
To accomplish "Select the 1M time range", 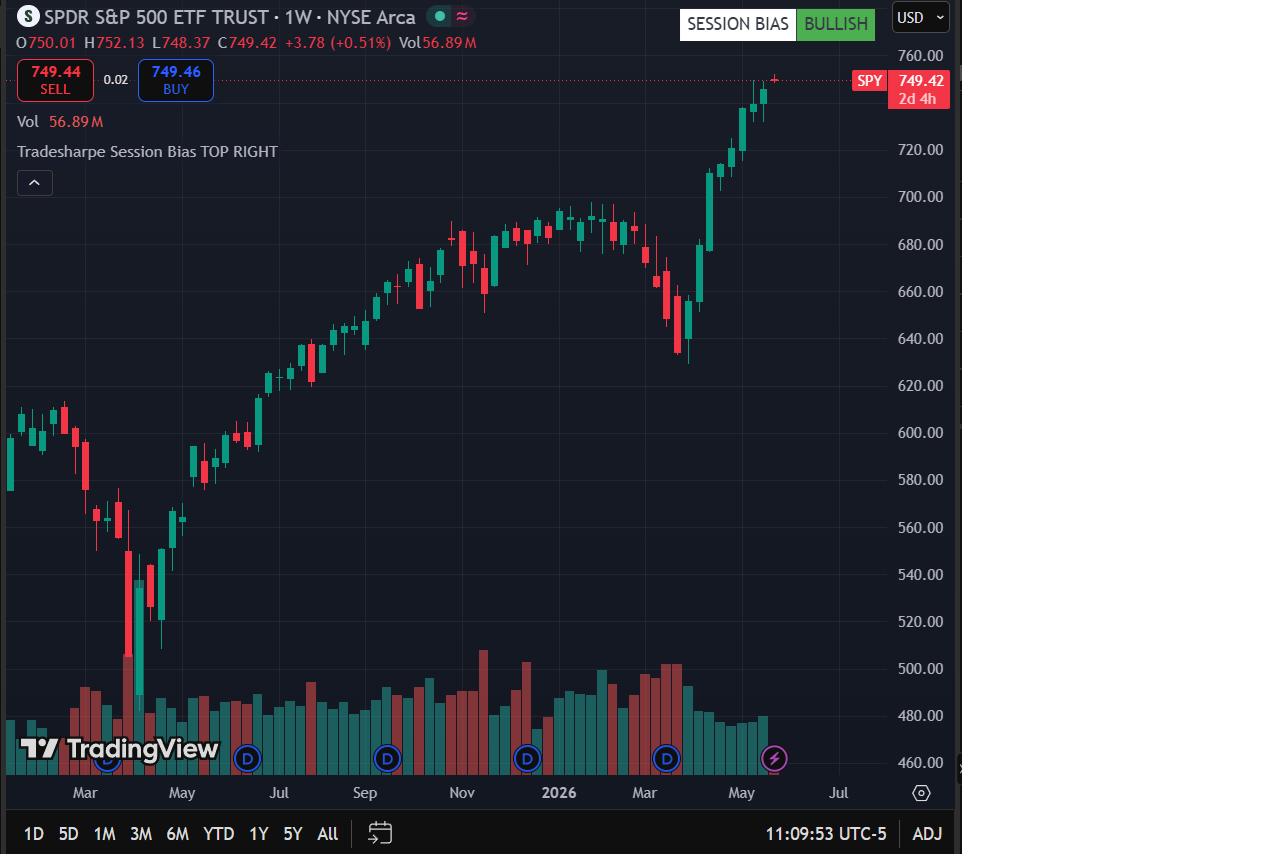I will pos(104,834).
